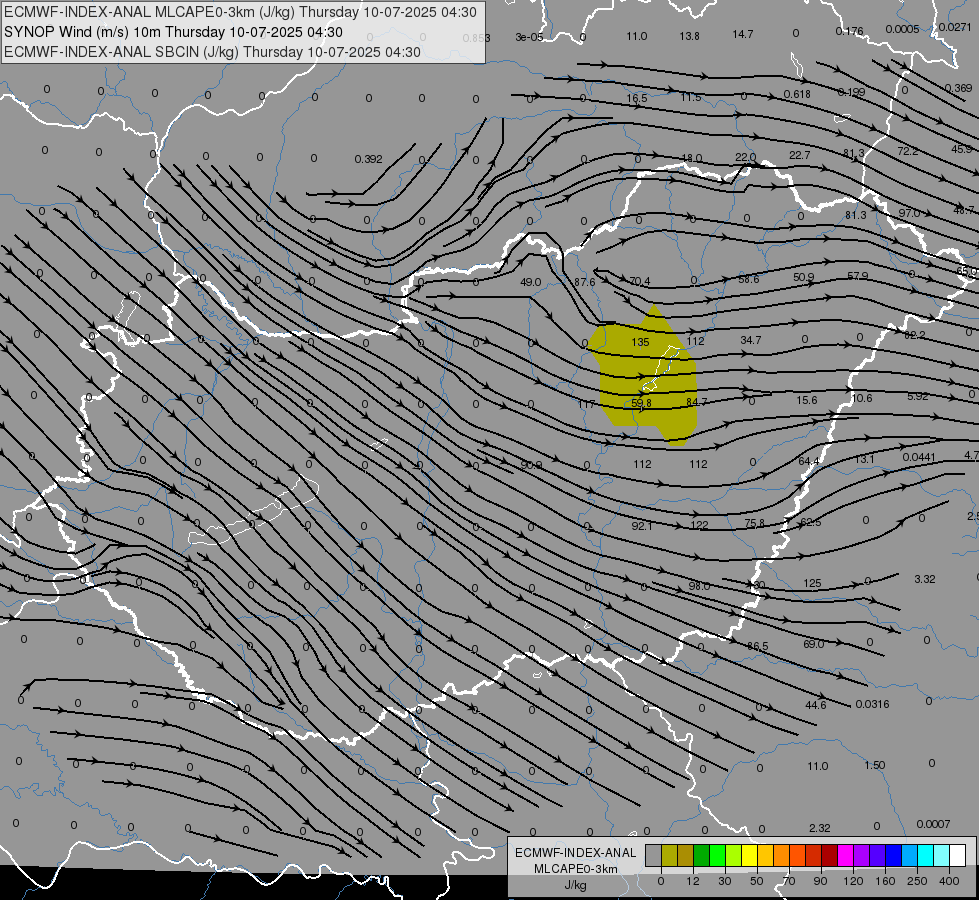Click the legend tick label 250

coord(917,881)
